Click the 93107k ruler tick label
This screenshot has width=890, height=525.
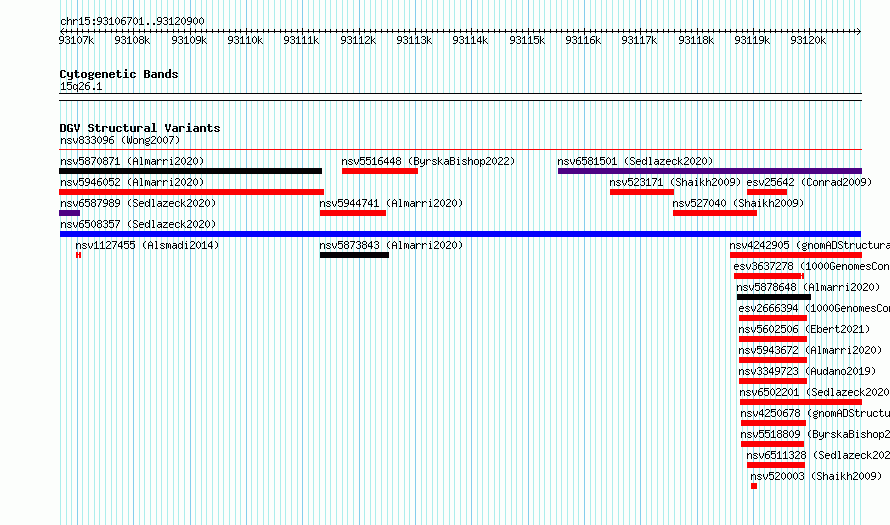[76, 40]
